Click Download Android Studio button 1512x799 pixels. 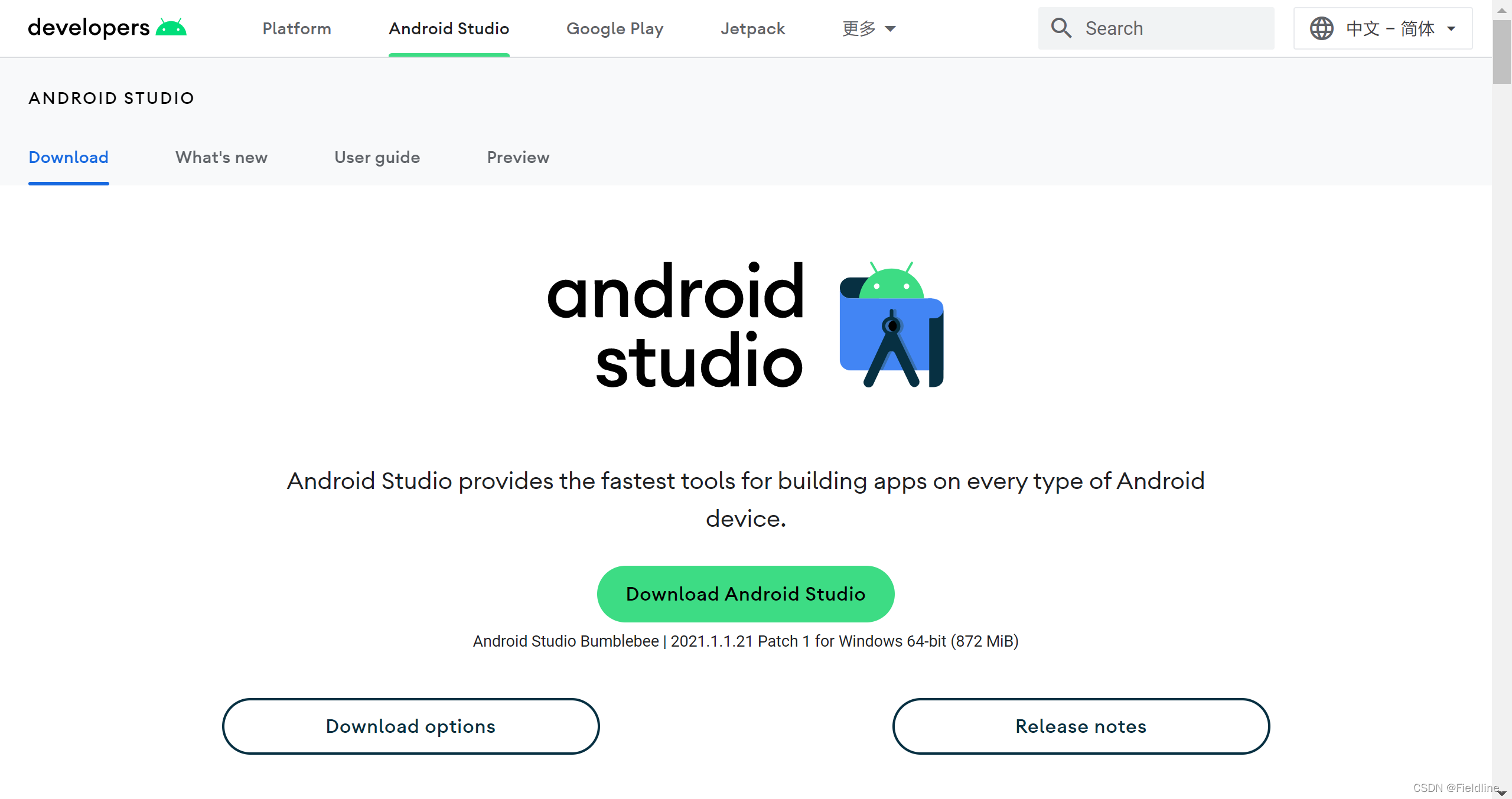point(745,593)
